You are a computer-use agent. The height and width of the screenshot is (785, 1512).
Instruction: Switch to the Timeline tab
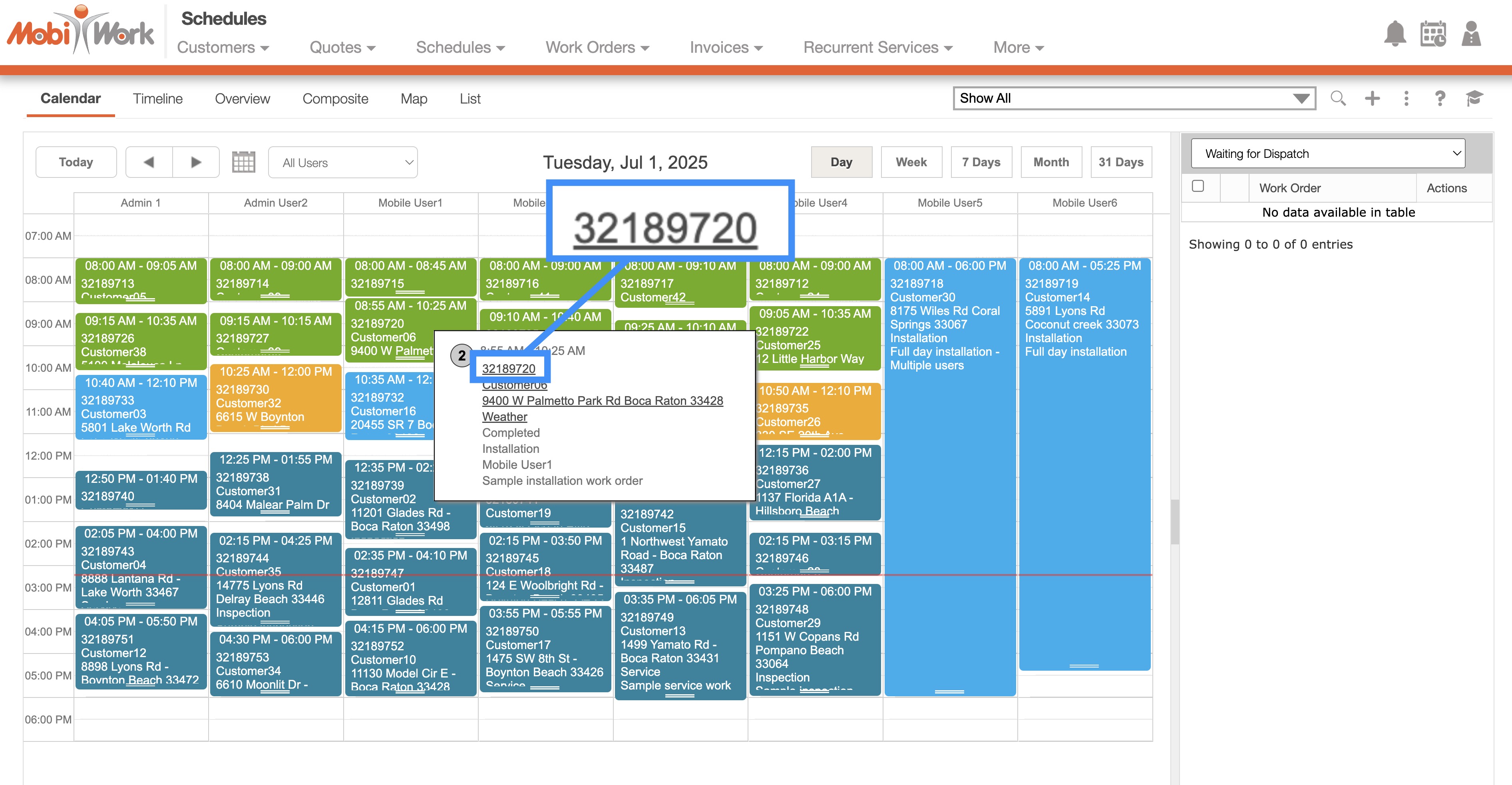[x=157, y=99]
